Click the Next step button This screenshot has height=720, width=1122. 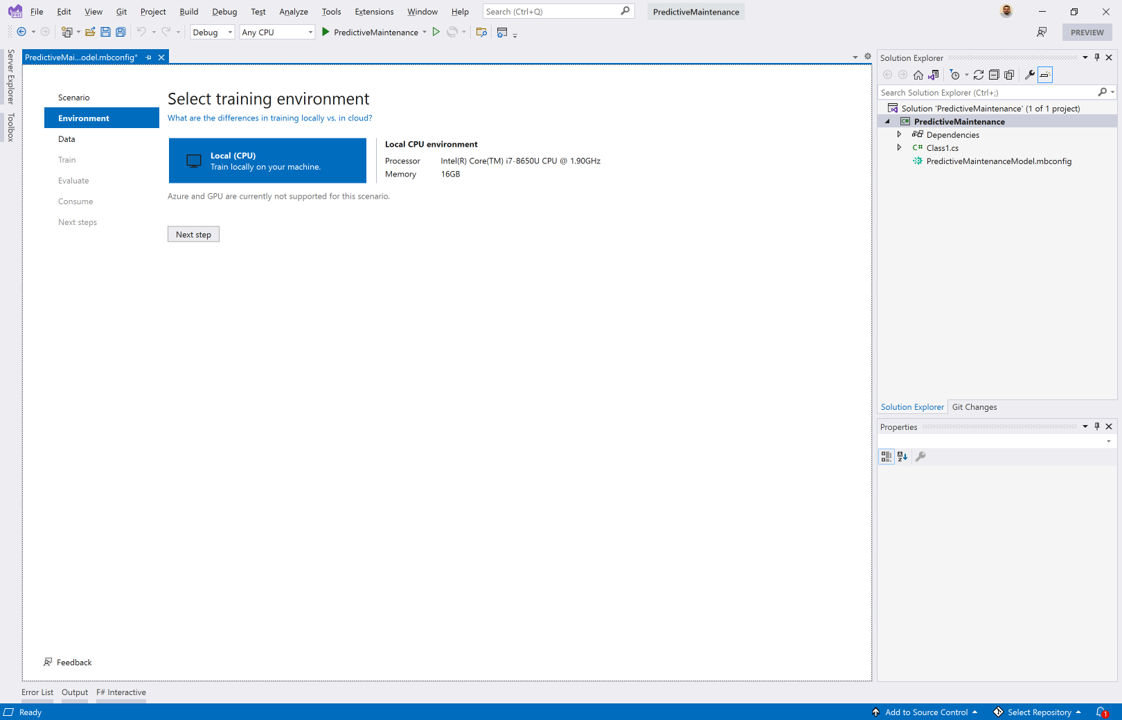tap(193, 234)
